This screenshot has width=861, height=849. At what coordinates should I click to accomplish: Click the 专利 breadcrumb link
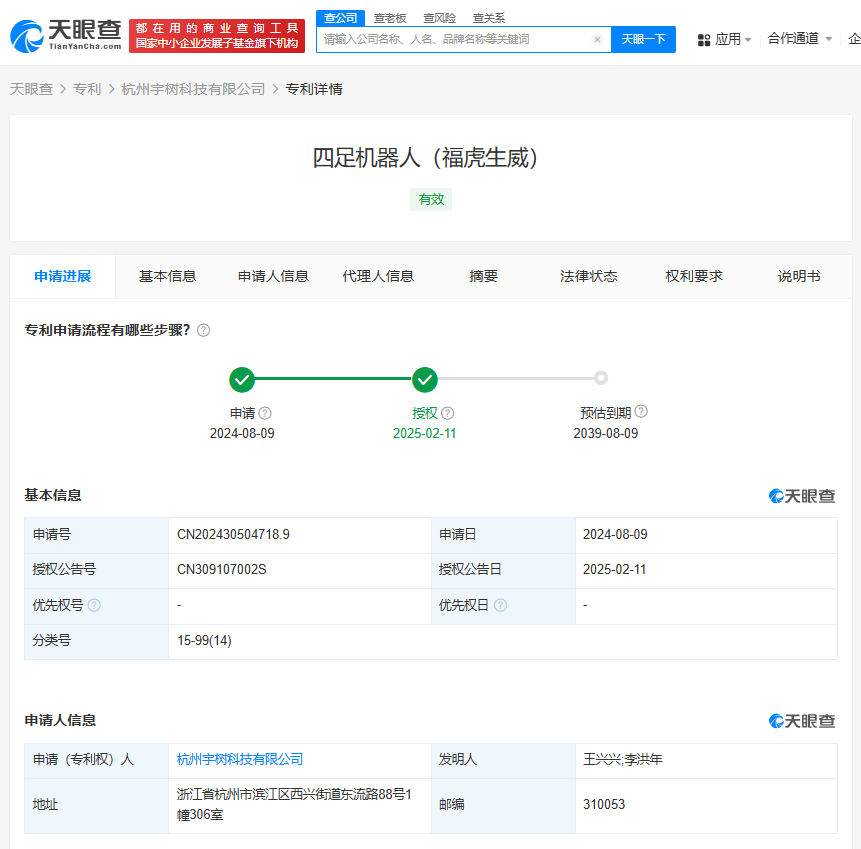(x=88, y=88)
